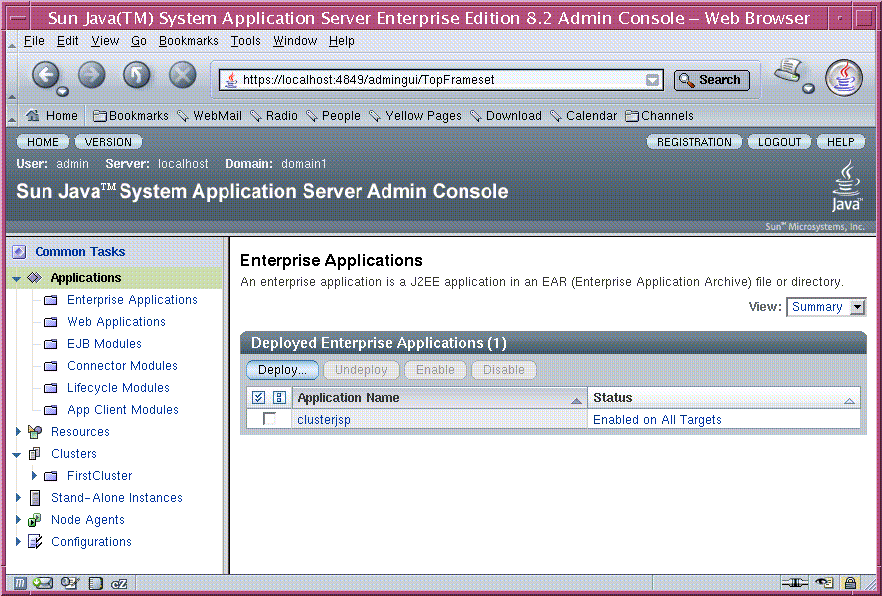The width and height of the screenshot is (882, 596).
Task: Sort by Status column header
Action: (724, 398)
